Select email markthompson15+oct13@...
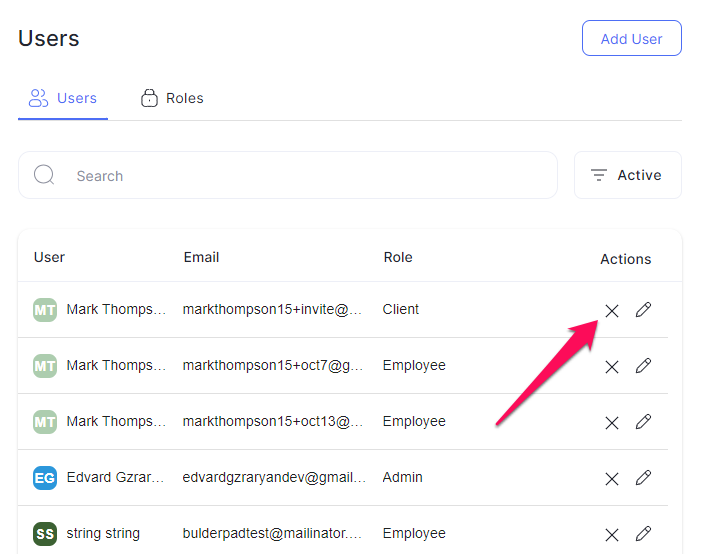The height and width of the screenshot is (554, 709). pos(273,421)
